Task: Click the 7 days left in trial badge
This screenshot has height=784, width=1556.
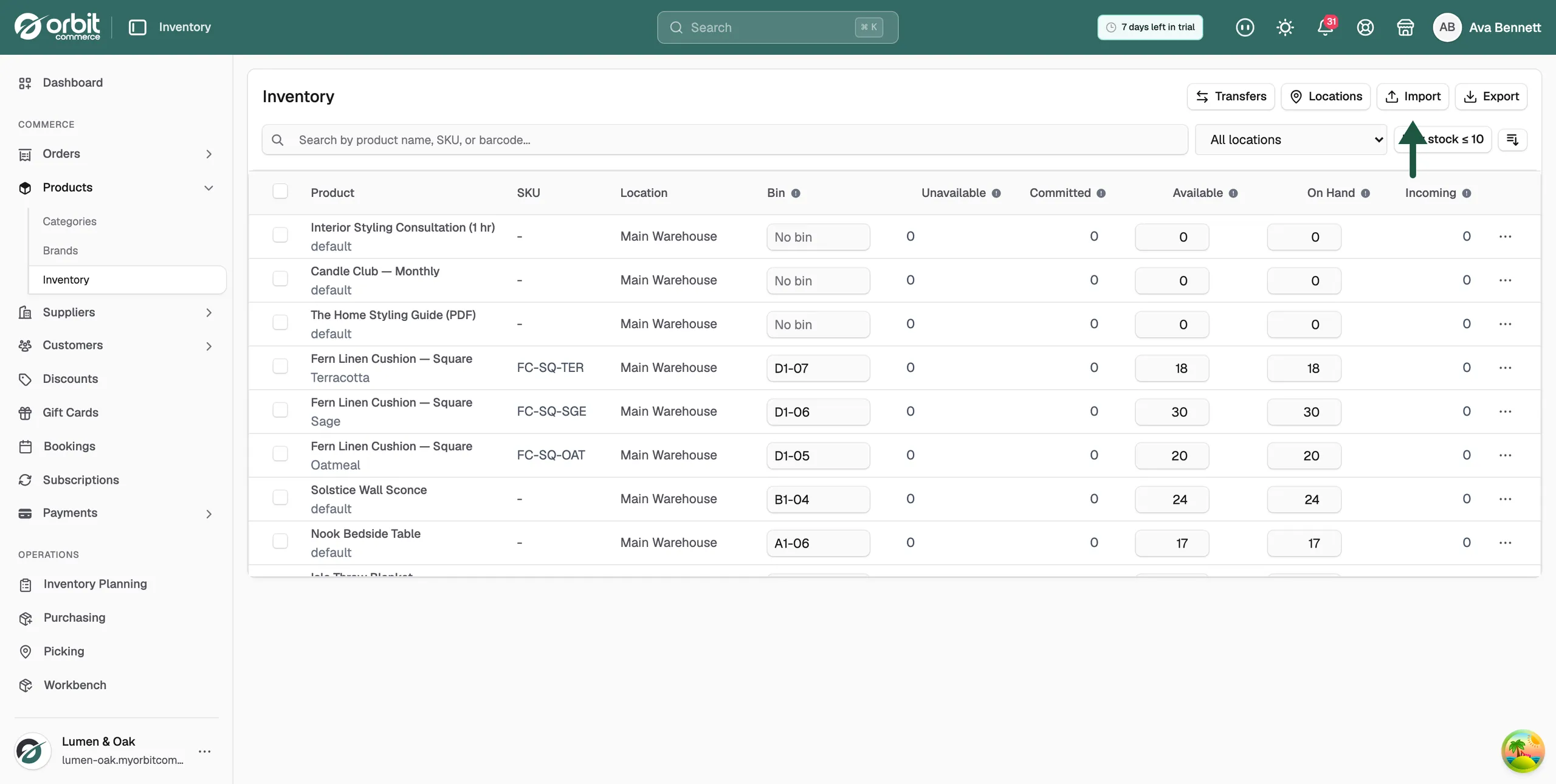Action: 1150,27
